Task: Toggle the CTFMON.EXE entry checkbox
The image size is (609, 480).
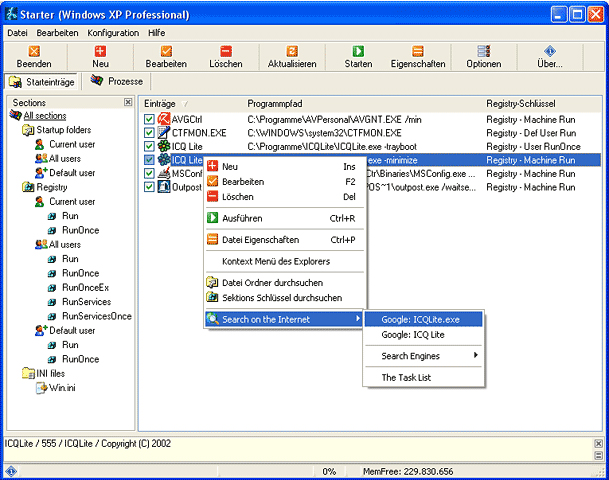Action: [149, 132]
